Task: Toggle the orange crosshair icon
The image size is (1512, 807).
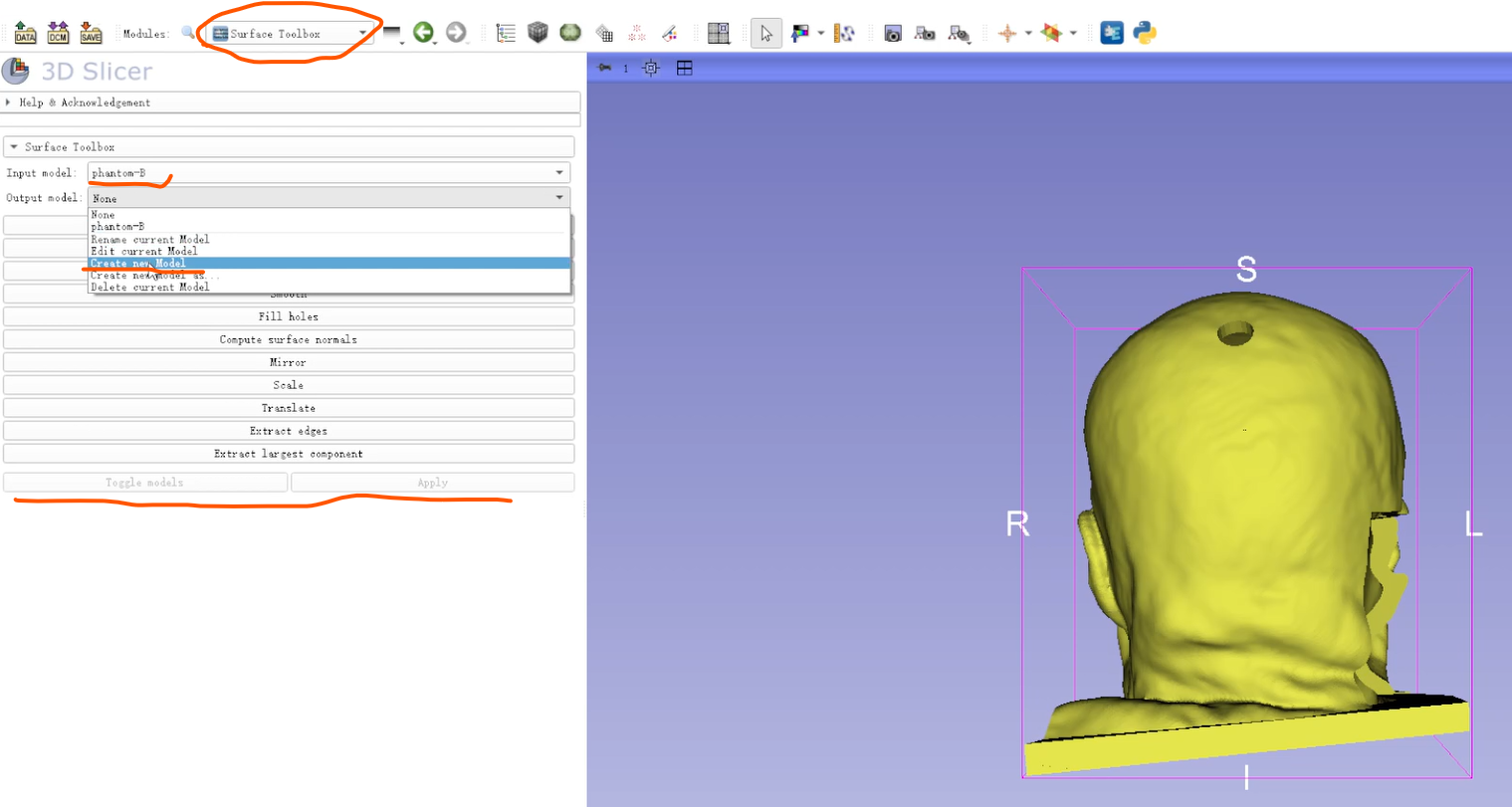Action: pyautogui.click(x=1007, y=33)
